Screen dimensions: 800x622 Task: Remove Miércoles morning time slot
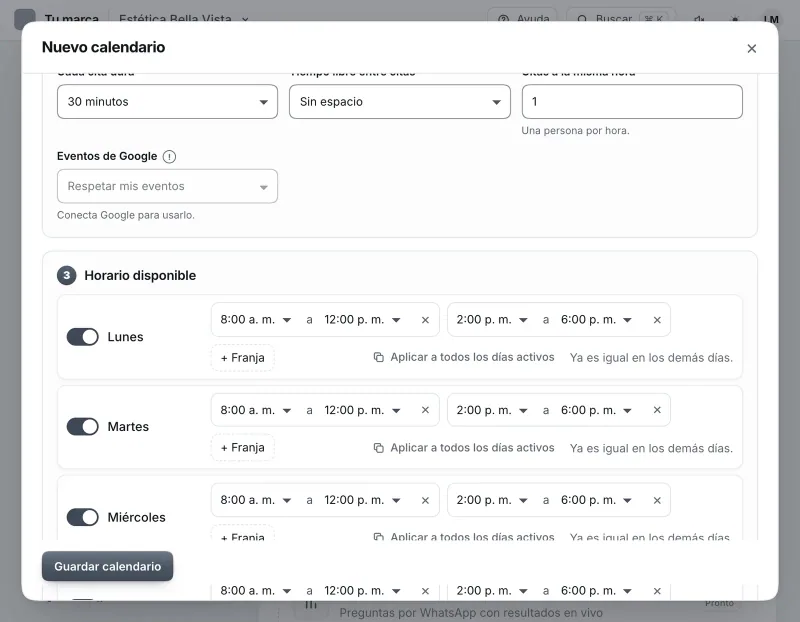[x=425, y=501]
